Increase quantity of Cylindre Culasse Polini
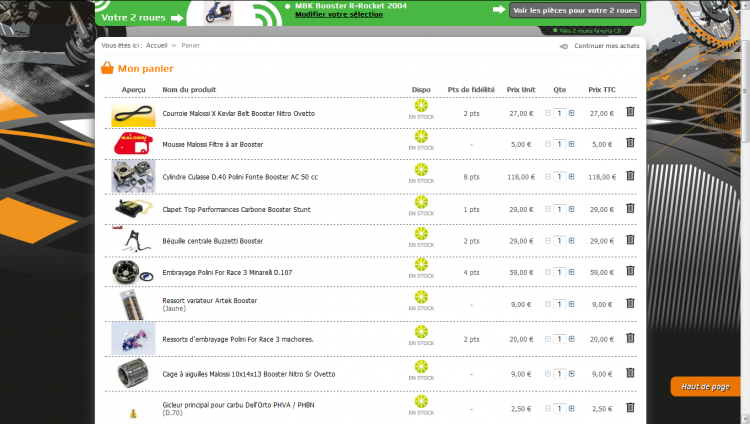The image size is (750, 424). coord(572,177)
